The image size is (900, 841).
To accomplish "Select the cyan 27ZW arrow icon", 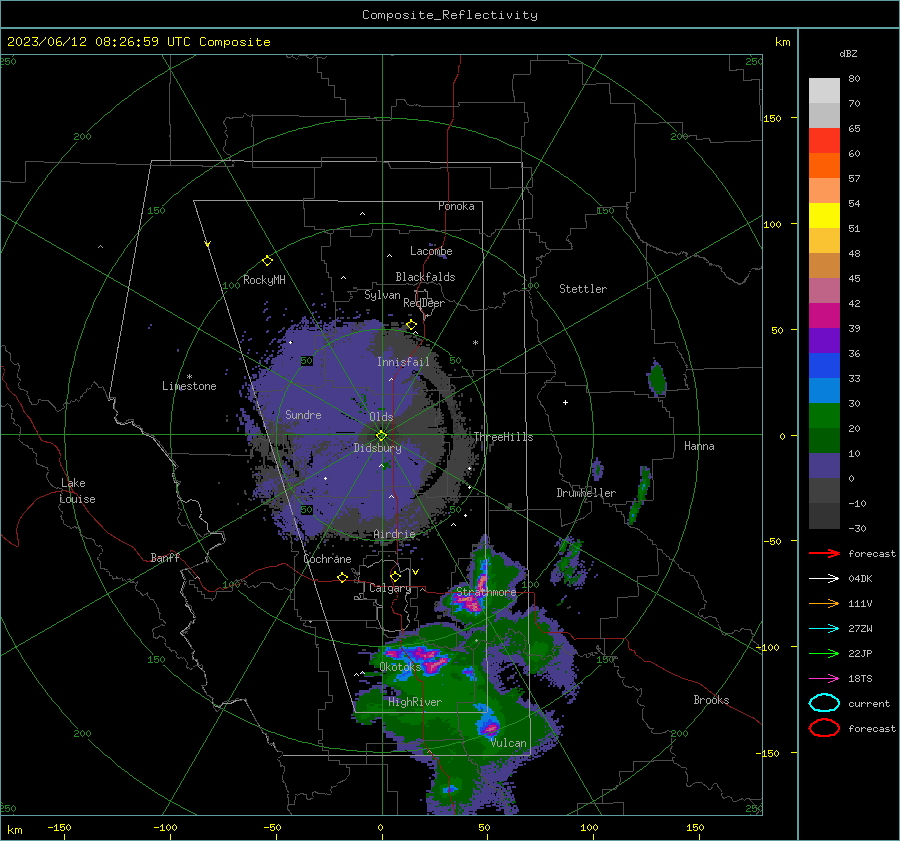I will [x=824, y=629].
